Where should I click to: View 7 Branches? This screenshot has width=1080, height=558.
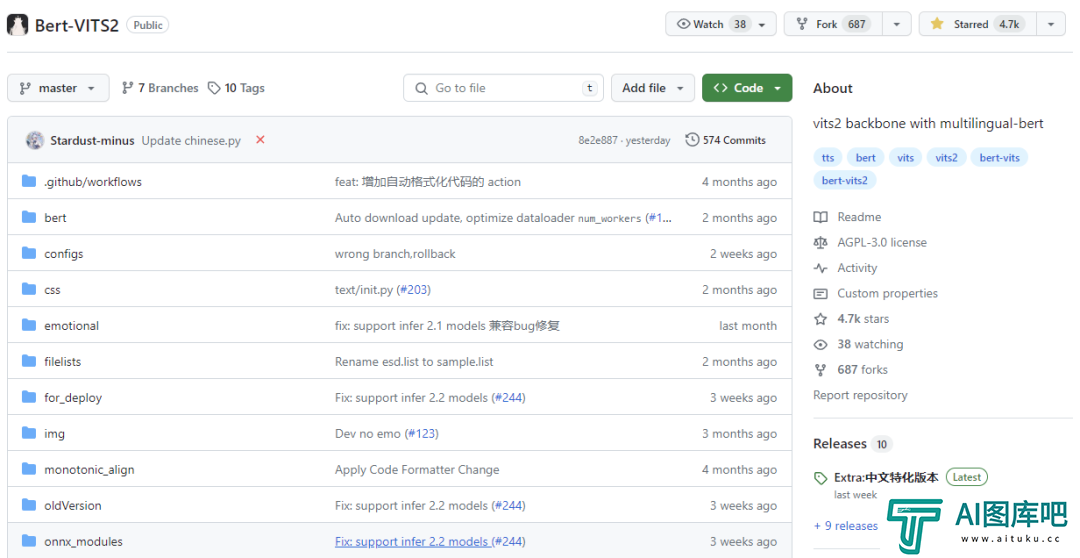coord(160,88)
